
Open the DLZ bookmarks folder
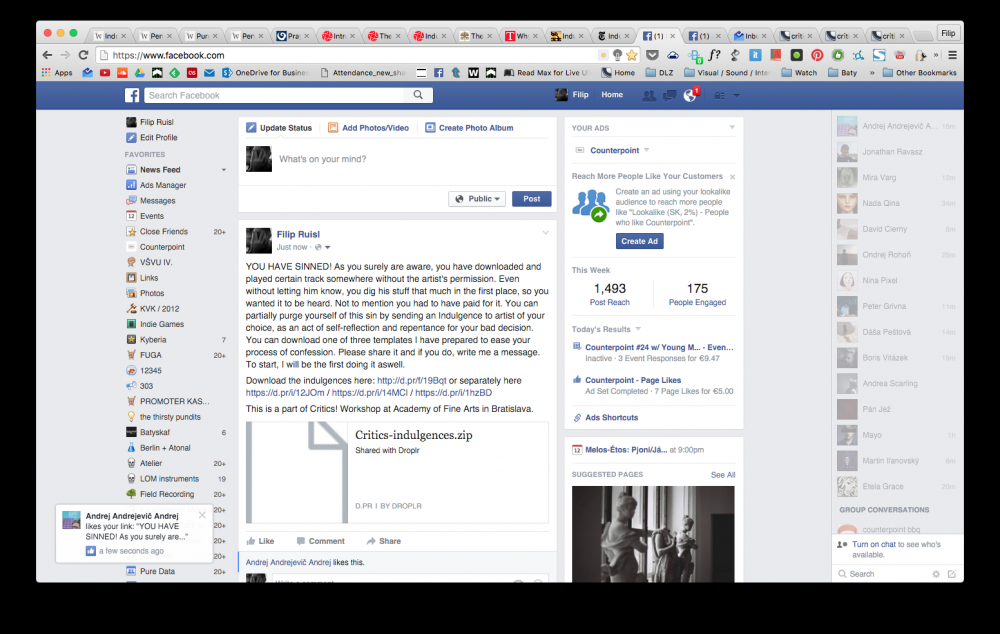tap(659, 73)
